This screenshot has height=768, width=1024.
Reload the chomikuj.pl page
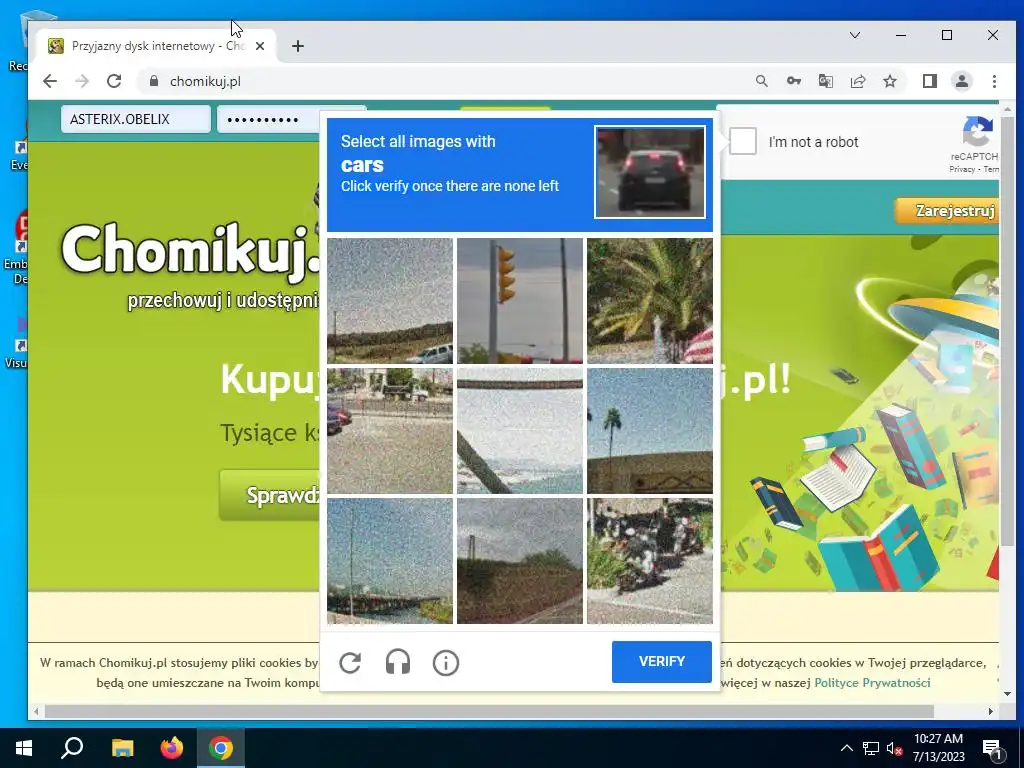point(114,81)
